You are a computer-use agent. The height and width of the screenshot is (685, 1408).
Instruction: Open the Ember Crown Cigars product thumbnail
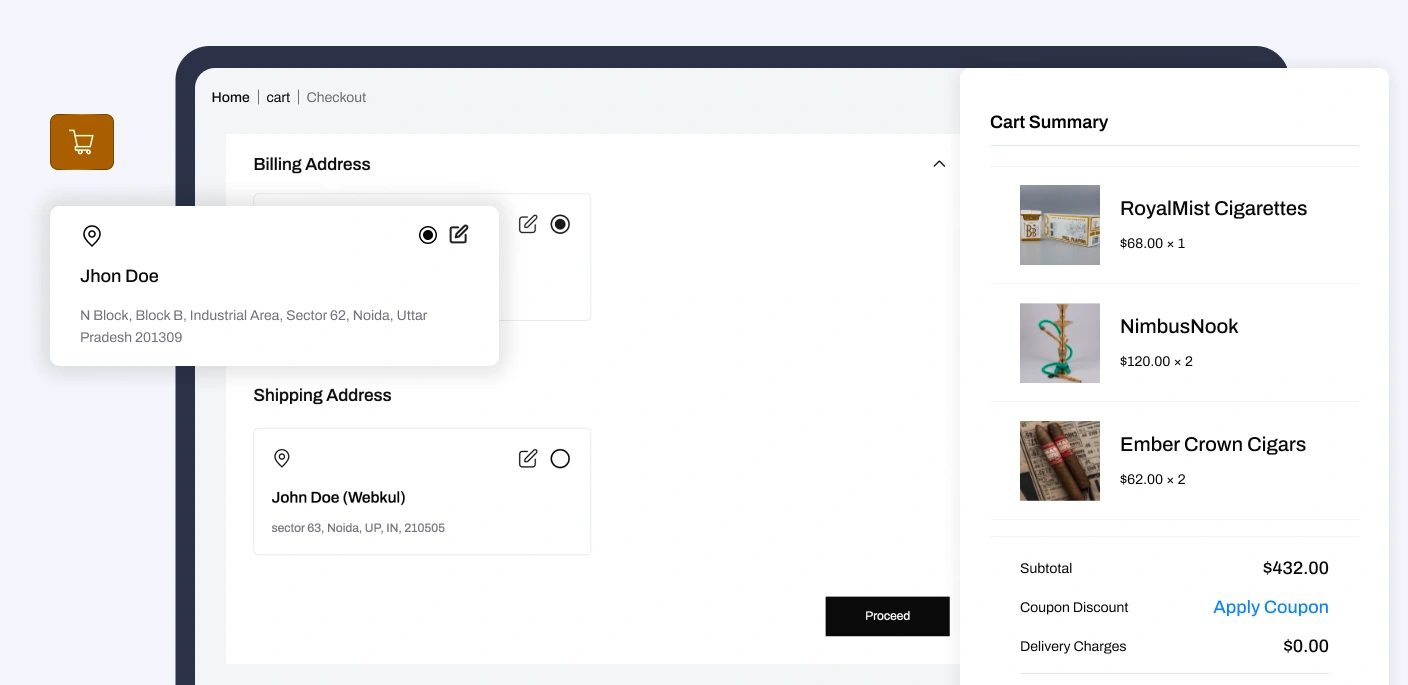click(x=1059, y=461)
